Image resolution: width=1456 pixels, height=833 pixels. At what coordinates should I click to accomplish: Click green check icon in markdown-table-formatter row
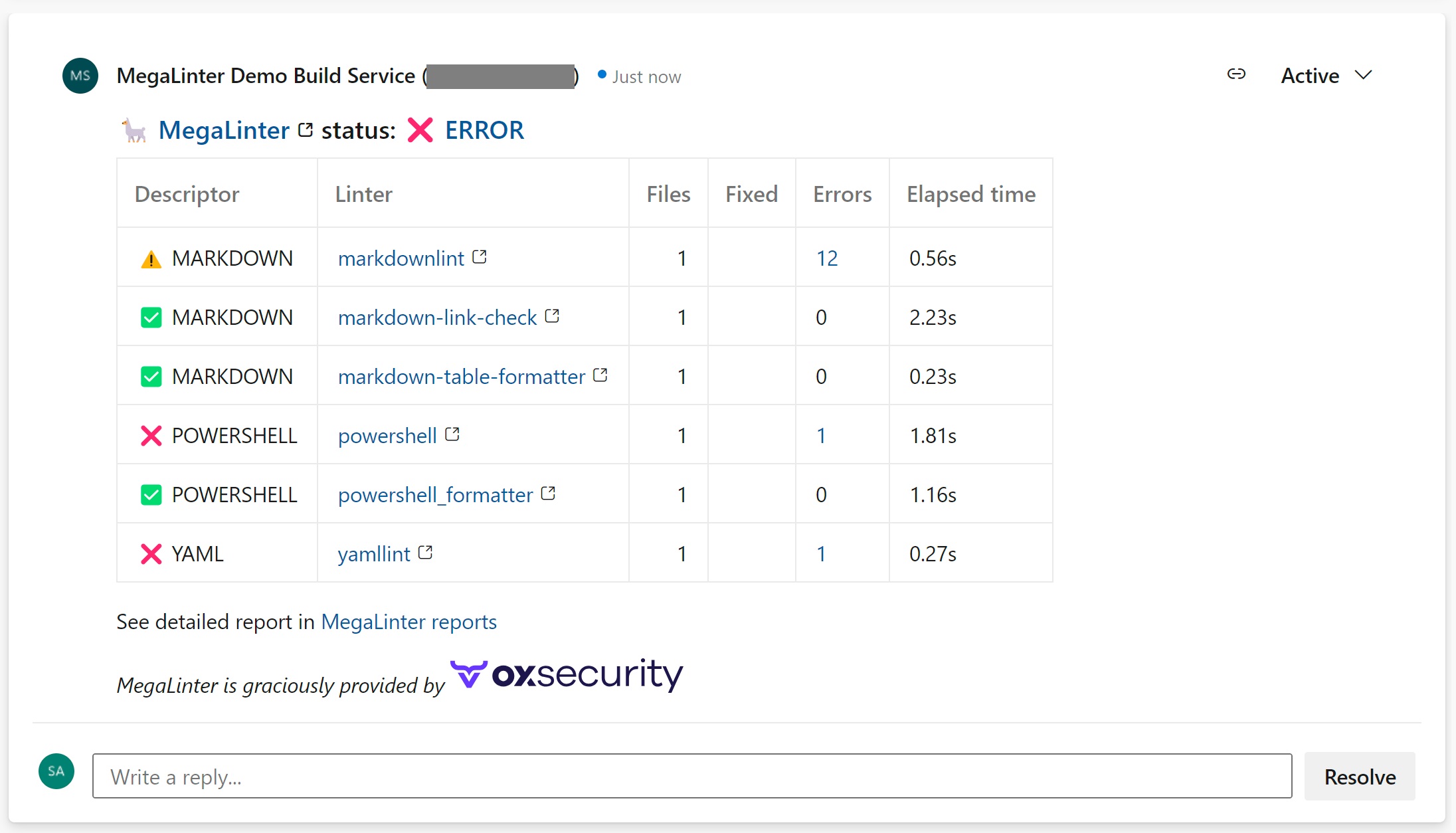point(151,377)
